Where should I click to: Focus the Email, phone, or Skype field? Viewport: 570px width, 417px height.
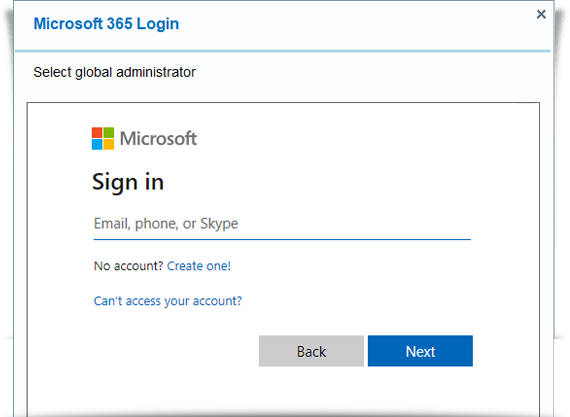click(x=282, y=224)
